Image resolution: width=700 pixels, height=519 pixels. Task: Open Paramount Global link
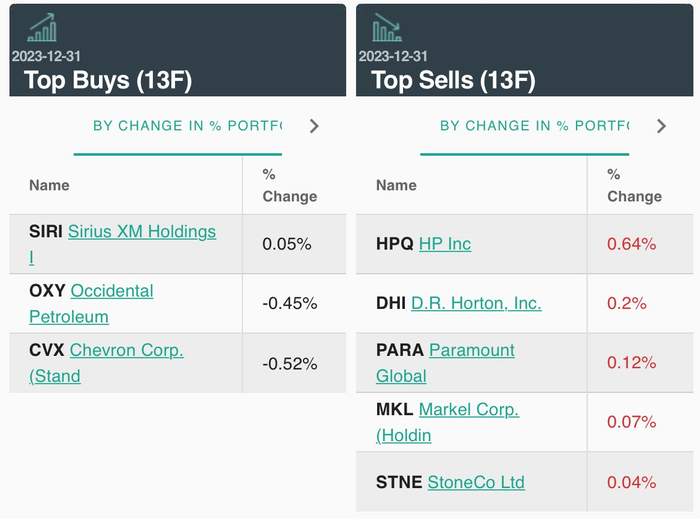click(x=471, y=350)
